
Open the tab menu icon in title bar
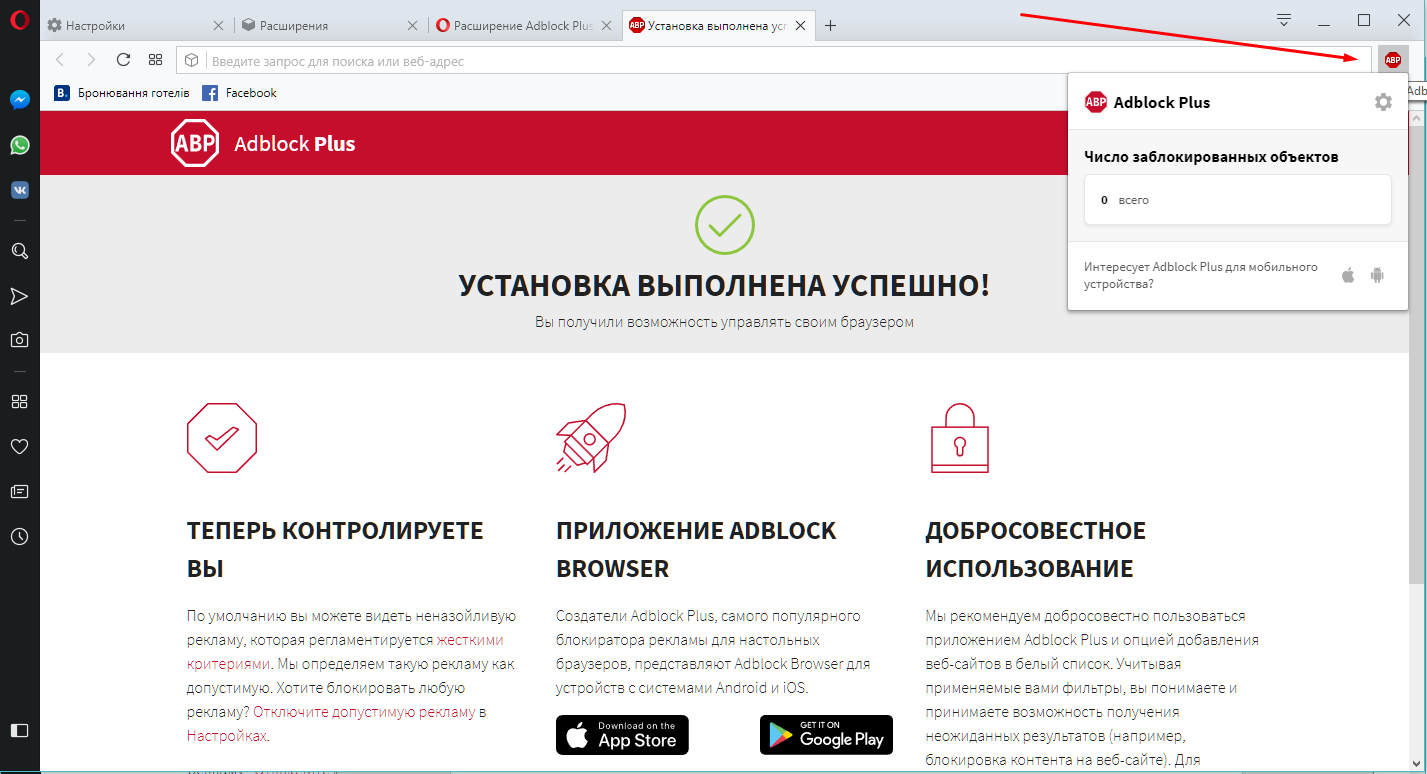pyautogui.click(x=1285, y=20)
